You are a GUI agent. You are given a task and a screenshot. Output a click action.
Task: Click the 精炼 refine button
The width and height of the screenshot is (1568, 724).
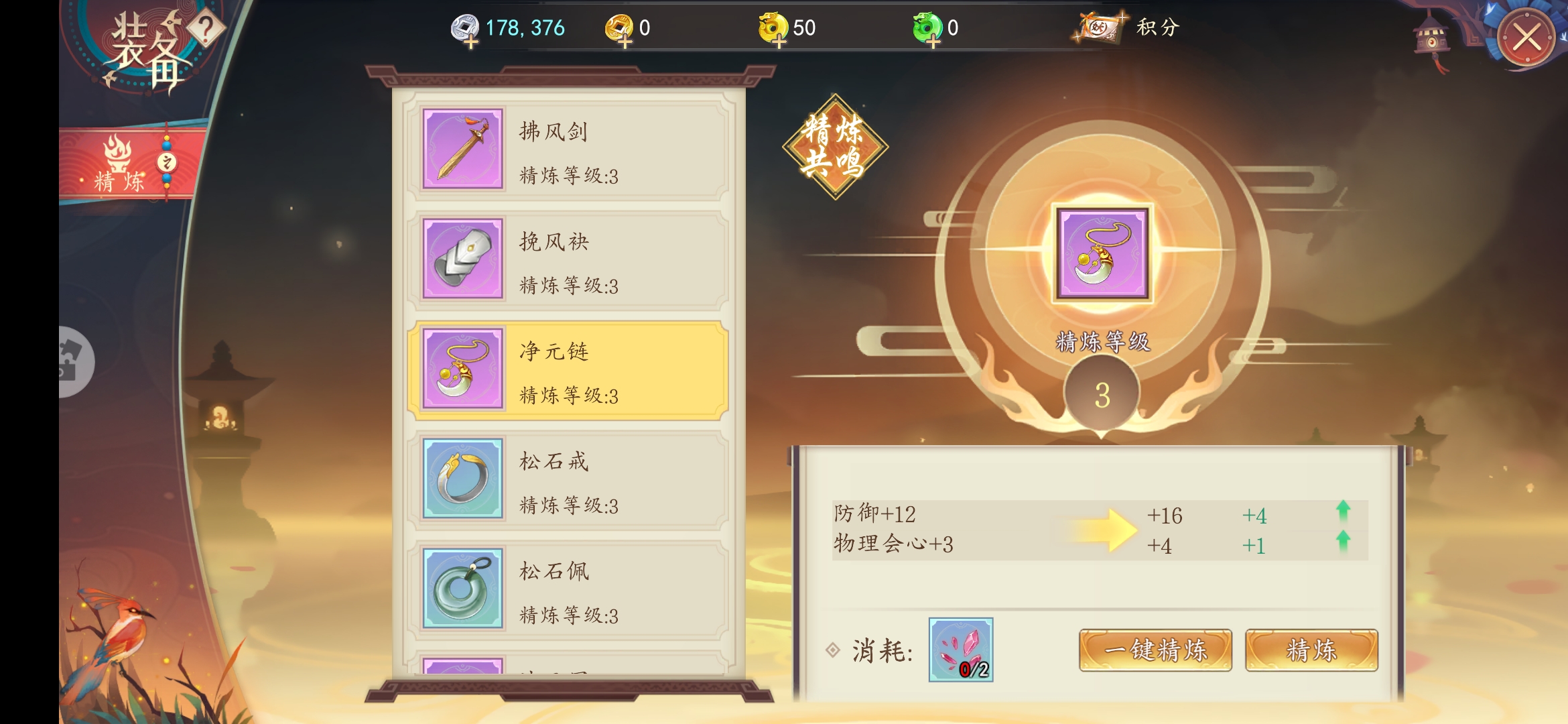coord(1311,650)
